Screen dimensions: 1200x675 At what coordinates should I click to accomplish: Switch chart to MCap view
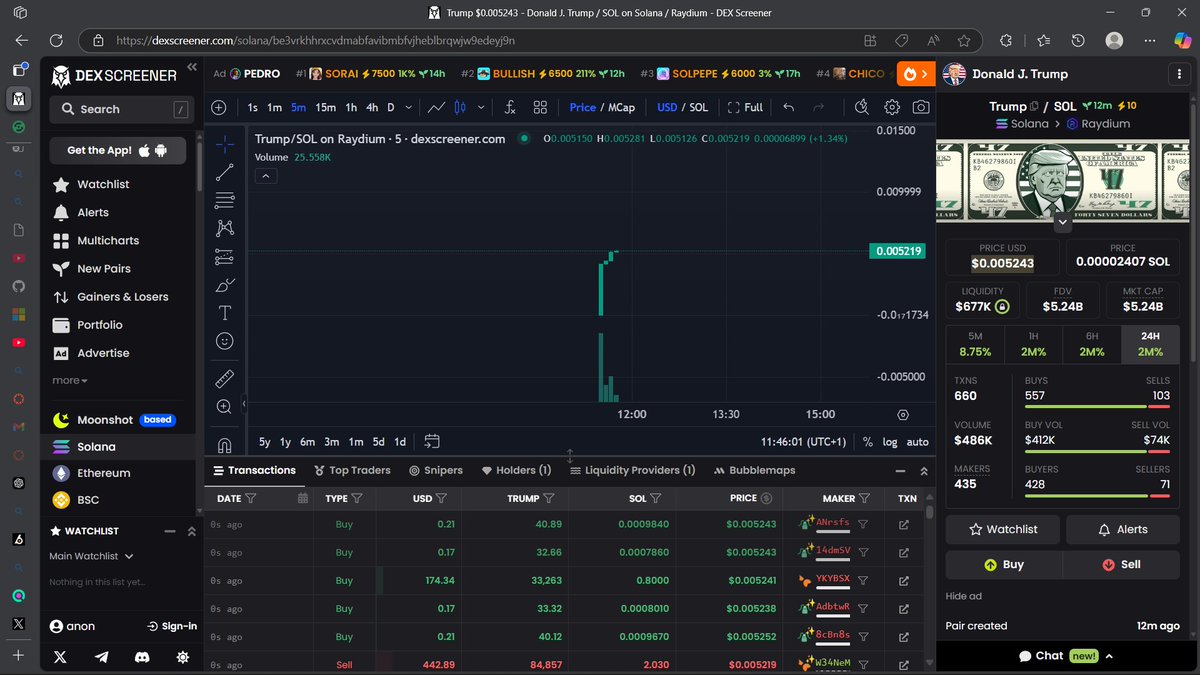tap(622, 107)
